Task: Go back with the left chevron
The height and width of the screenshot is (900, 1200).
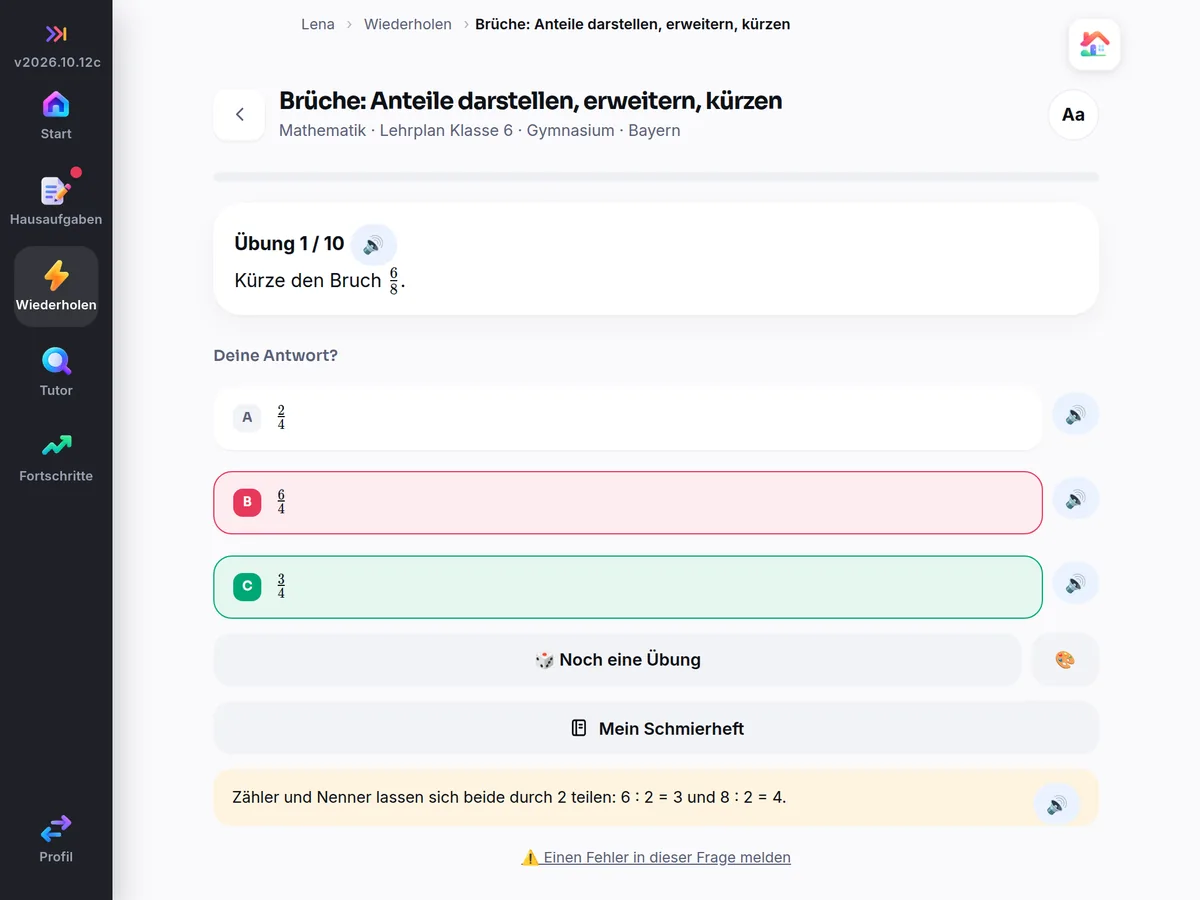Action: [239, 115]
